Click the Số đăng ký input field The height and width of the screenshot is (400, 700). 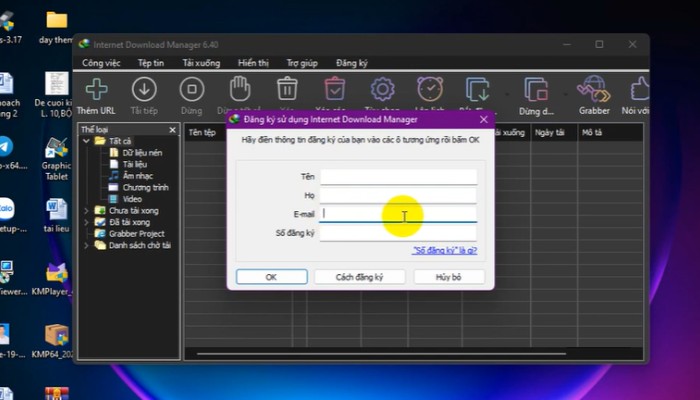pos(398,233)
